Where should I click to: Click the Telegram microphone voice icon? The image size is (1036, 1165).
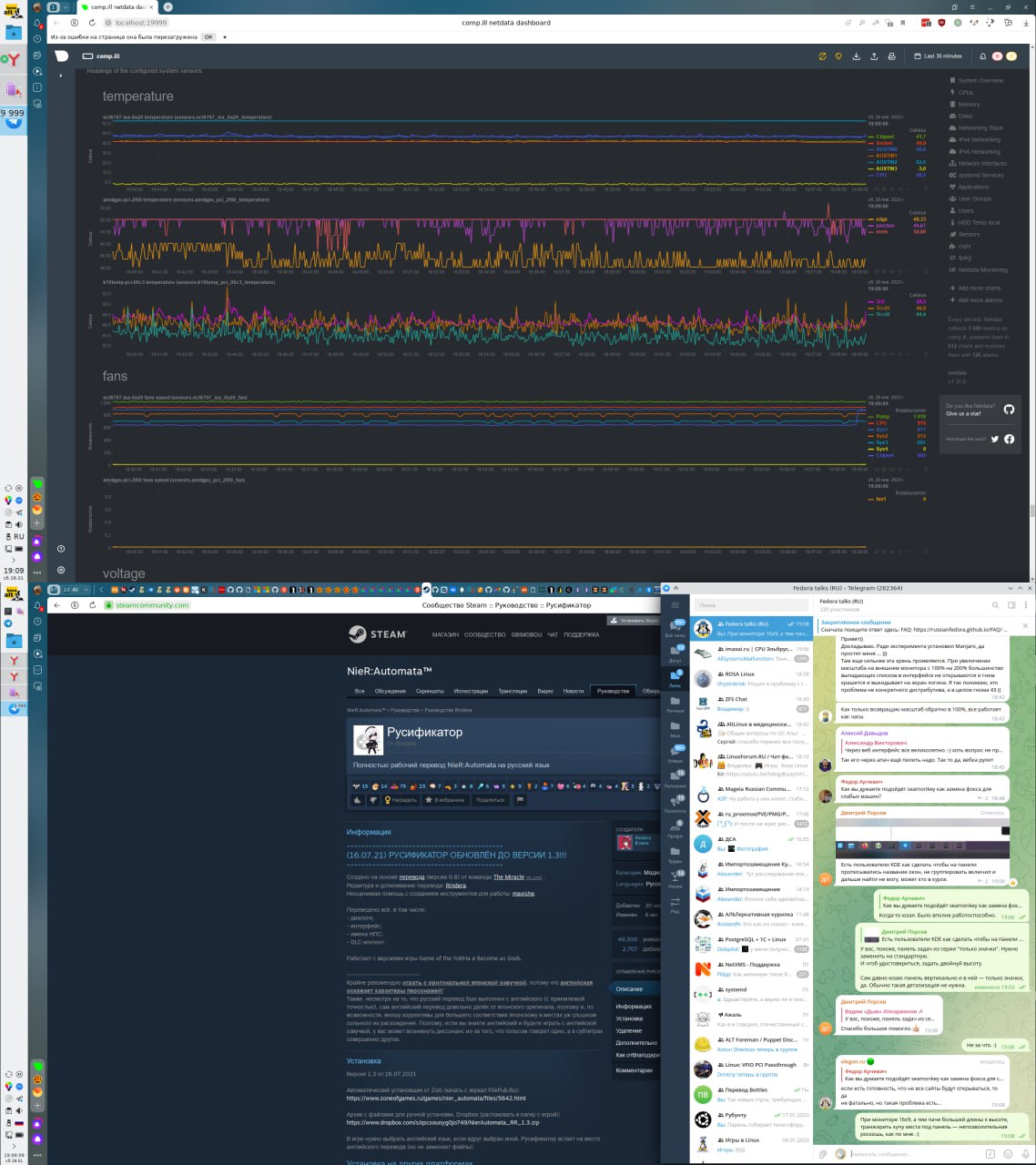[x=1025, y=1154]
